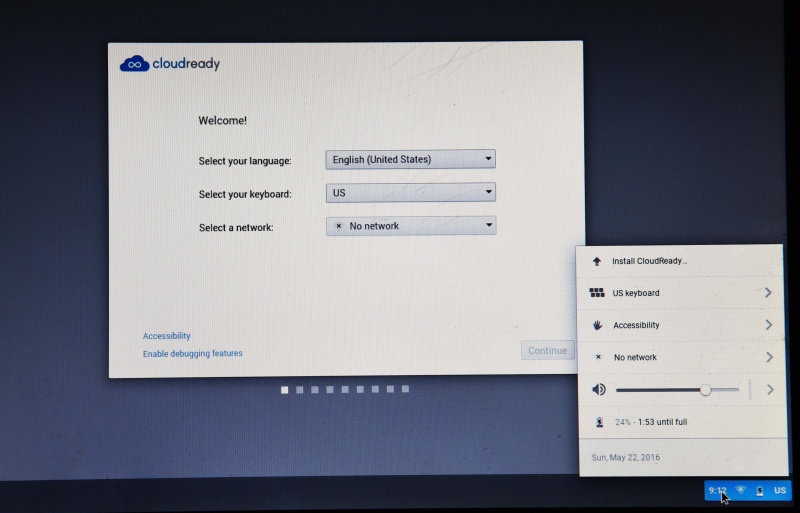Click the battery icon in the system tray
This screenshot has height=513, width=800.
(760, 490)
